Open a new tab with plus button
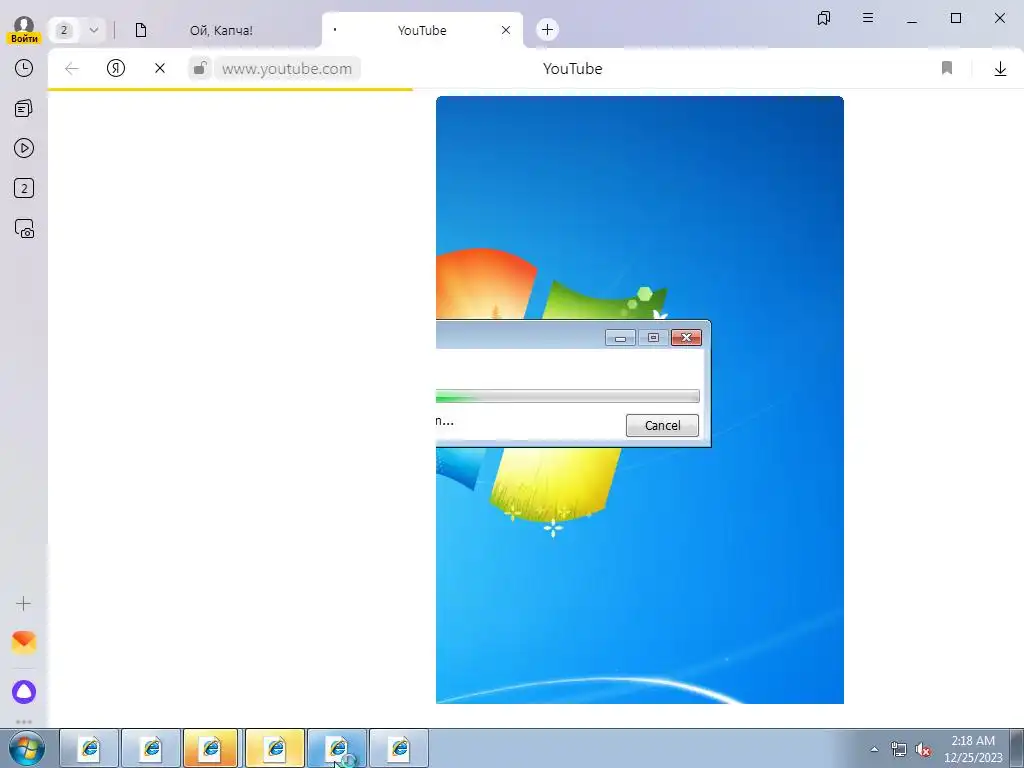 (x=547, y=29)
